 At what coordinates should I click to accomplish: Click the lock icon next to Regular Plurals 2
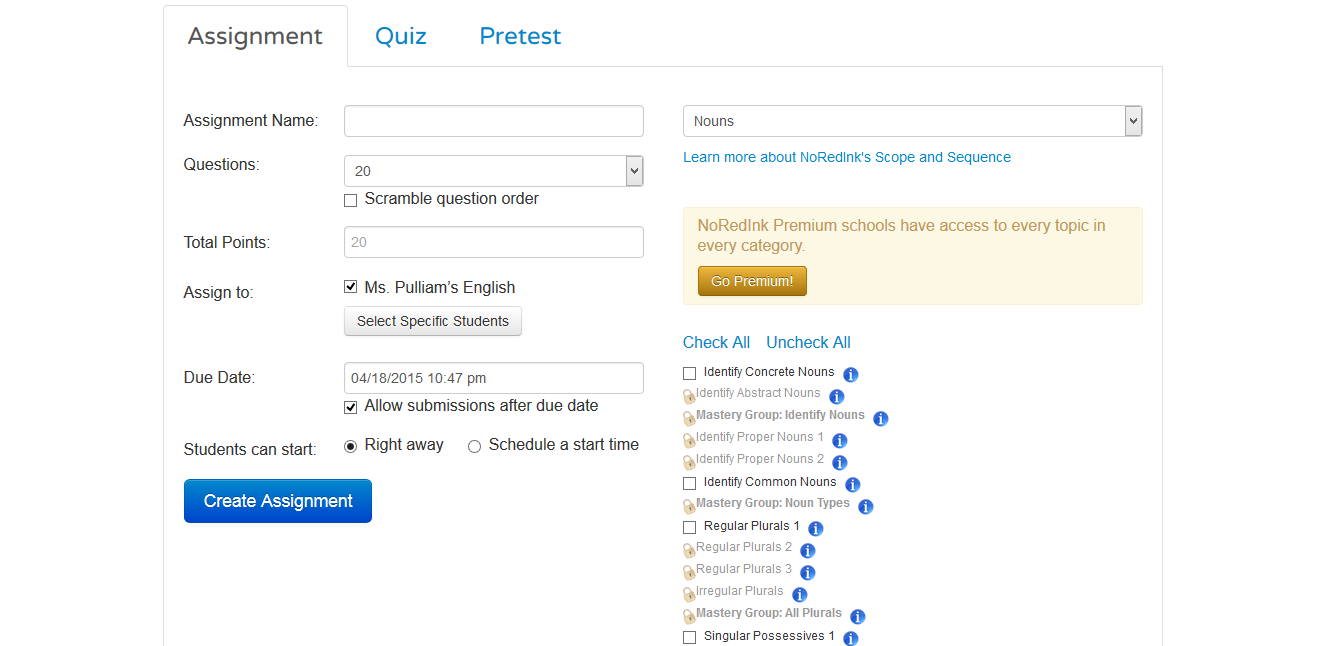point(688,550)
